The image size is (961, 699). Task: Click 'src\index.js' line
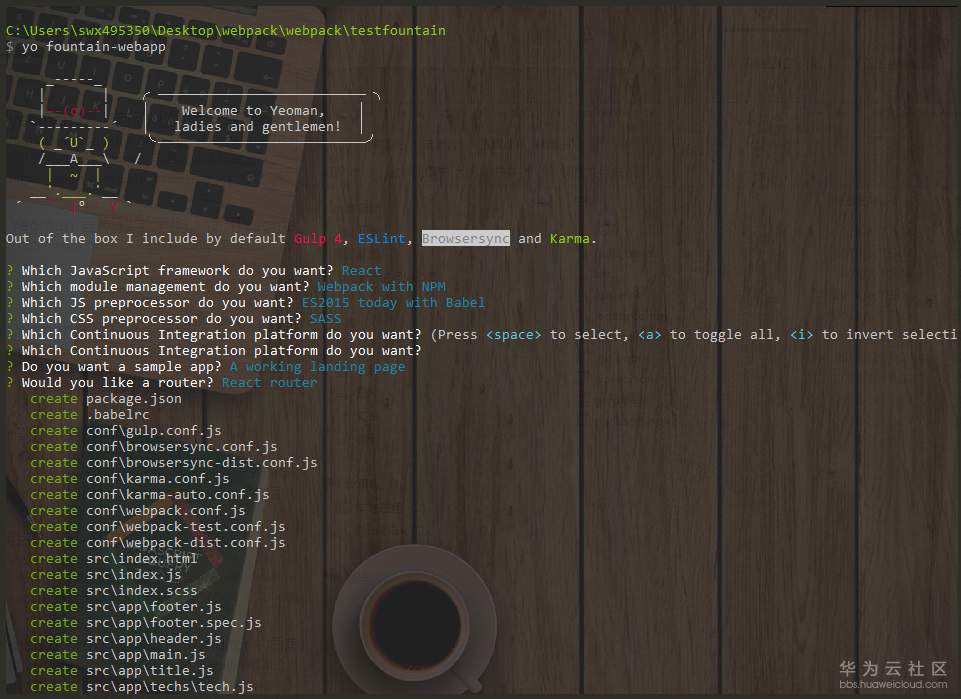134,575
